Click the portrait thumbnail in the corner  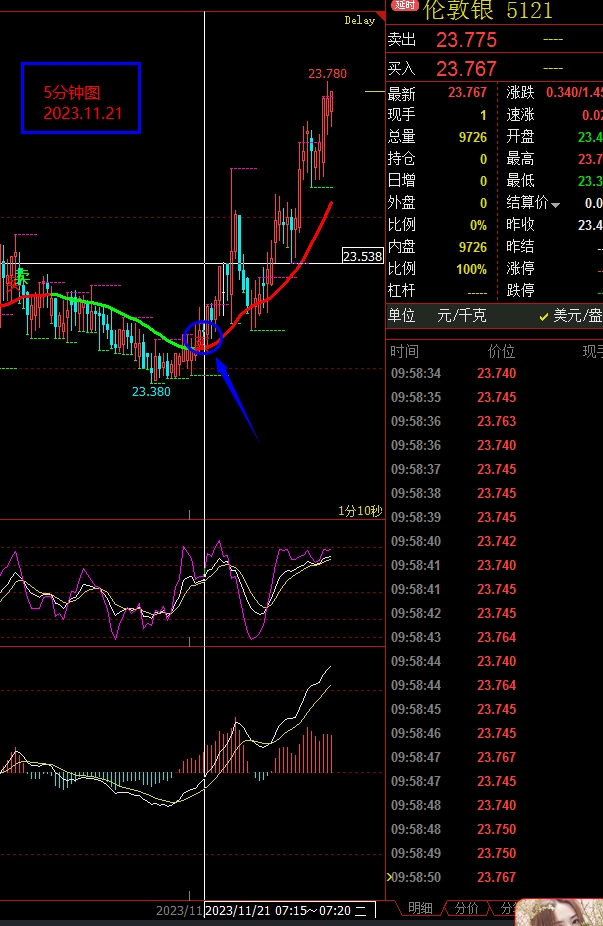pyautogui.click(x=559, y=912)
